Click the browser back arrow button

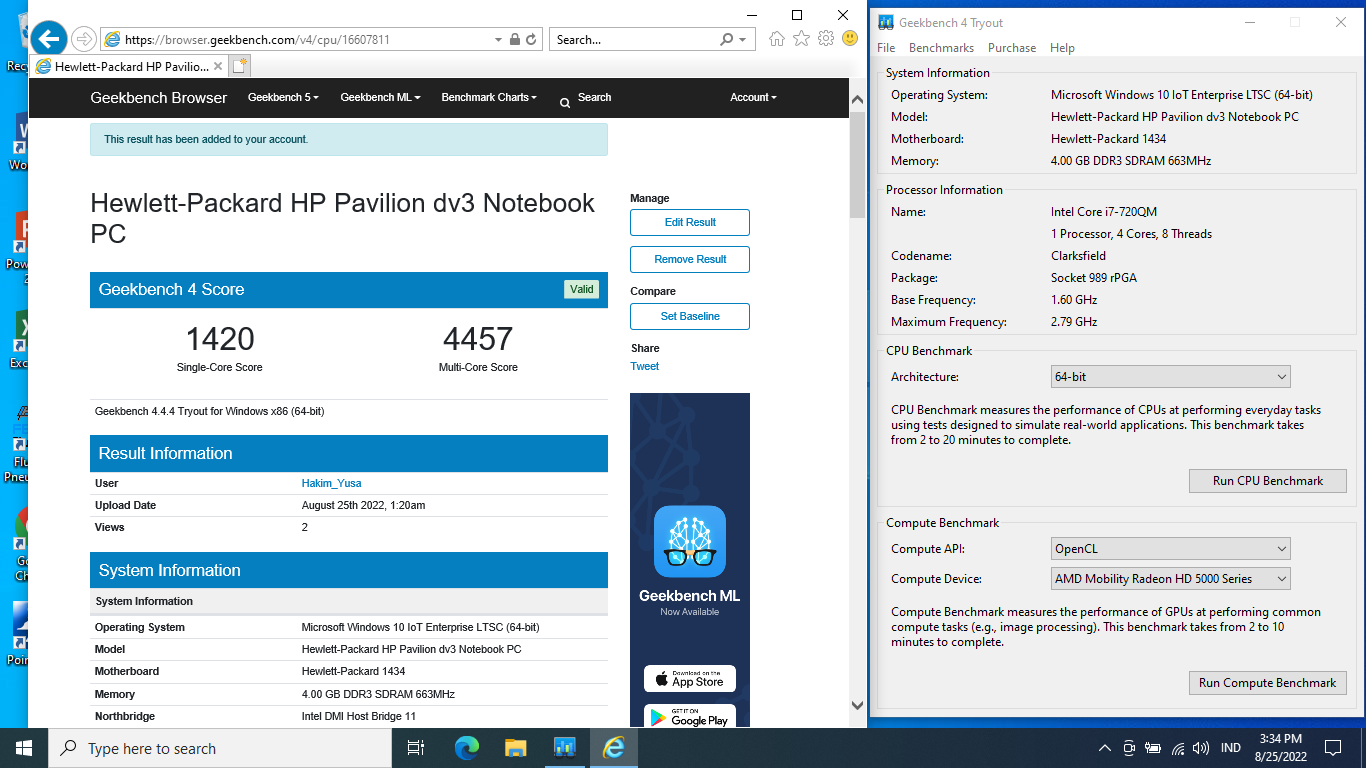[x=48, y=39]
